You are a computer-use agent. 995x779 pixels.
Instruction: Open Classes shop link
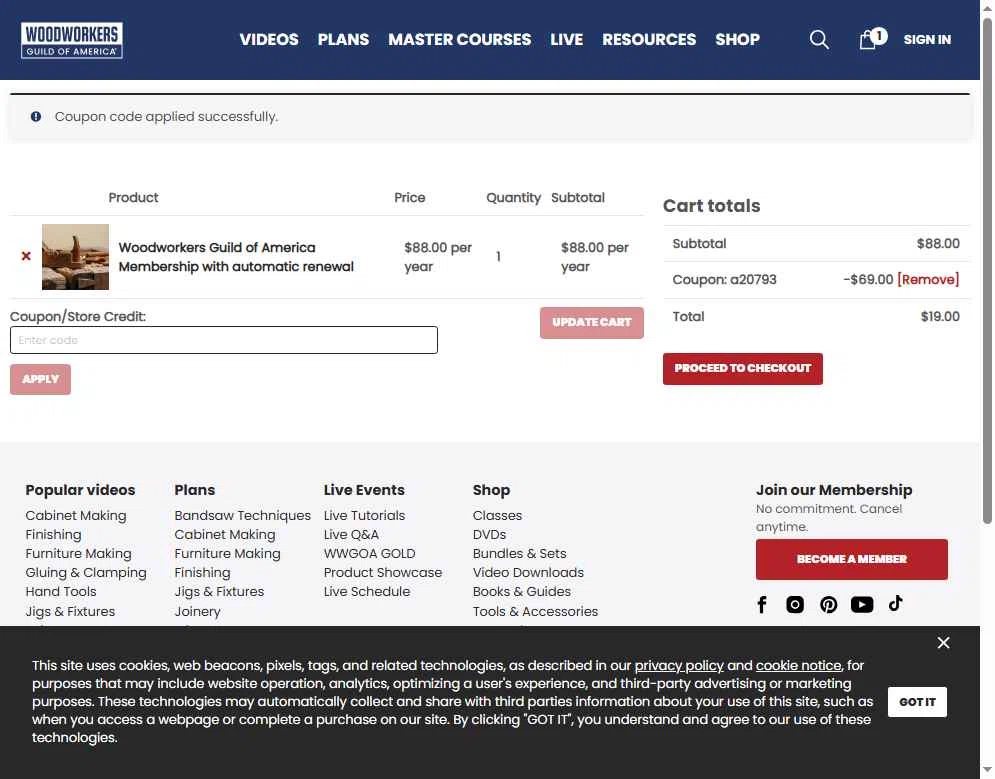497,515
